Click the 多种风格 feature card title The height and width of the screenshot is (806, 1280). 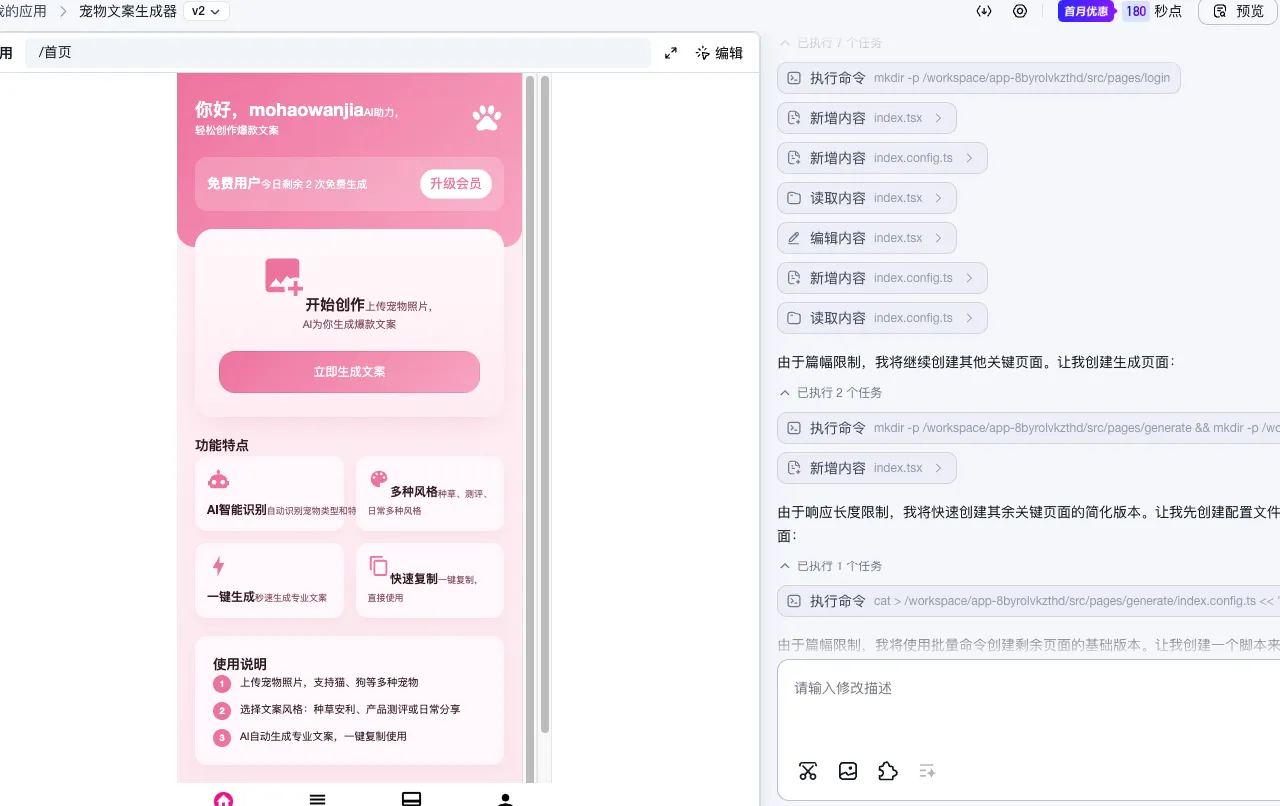(414, 492)
